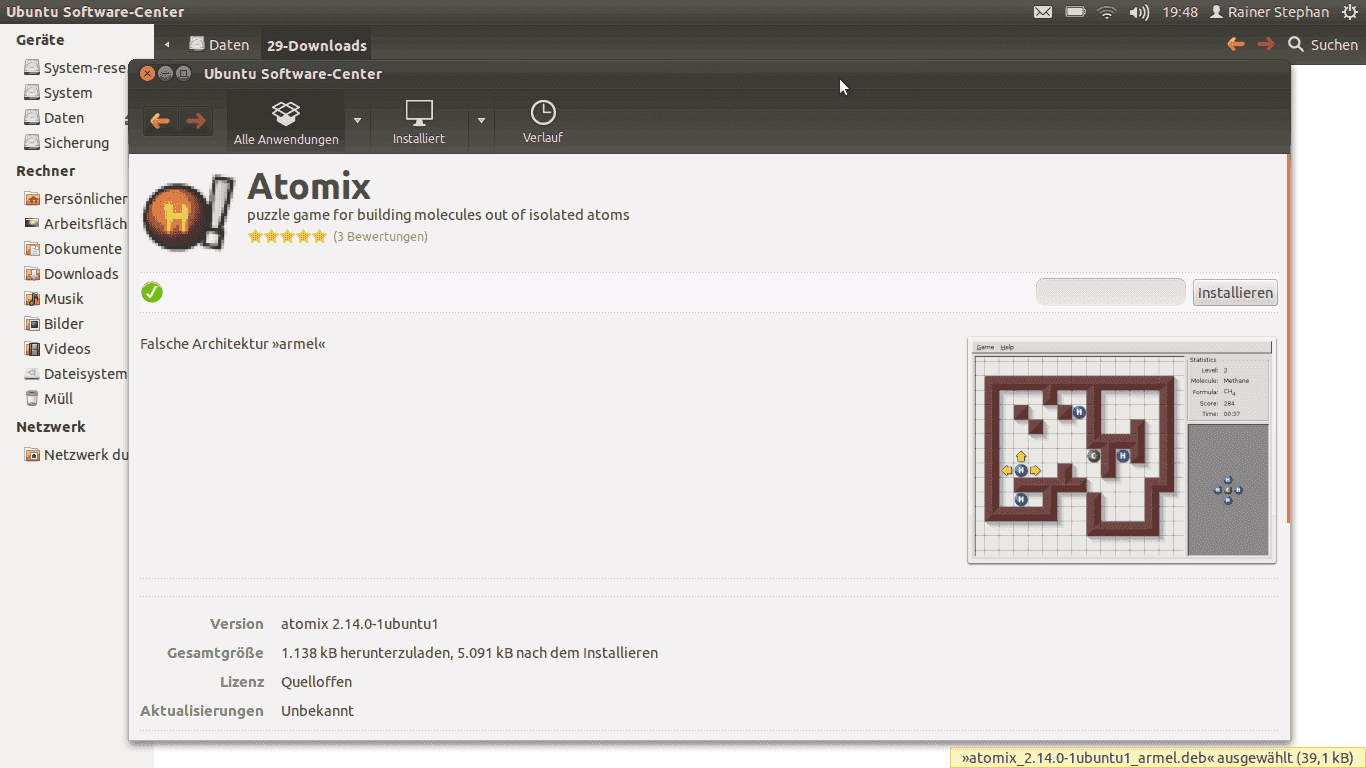The width and height of the screenshot is (1366, 768).
Task: Expand the Alle Anwendungen dropdown arrow
Action: (x=358, y=121)
